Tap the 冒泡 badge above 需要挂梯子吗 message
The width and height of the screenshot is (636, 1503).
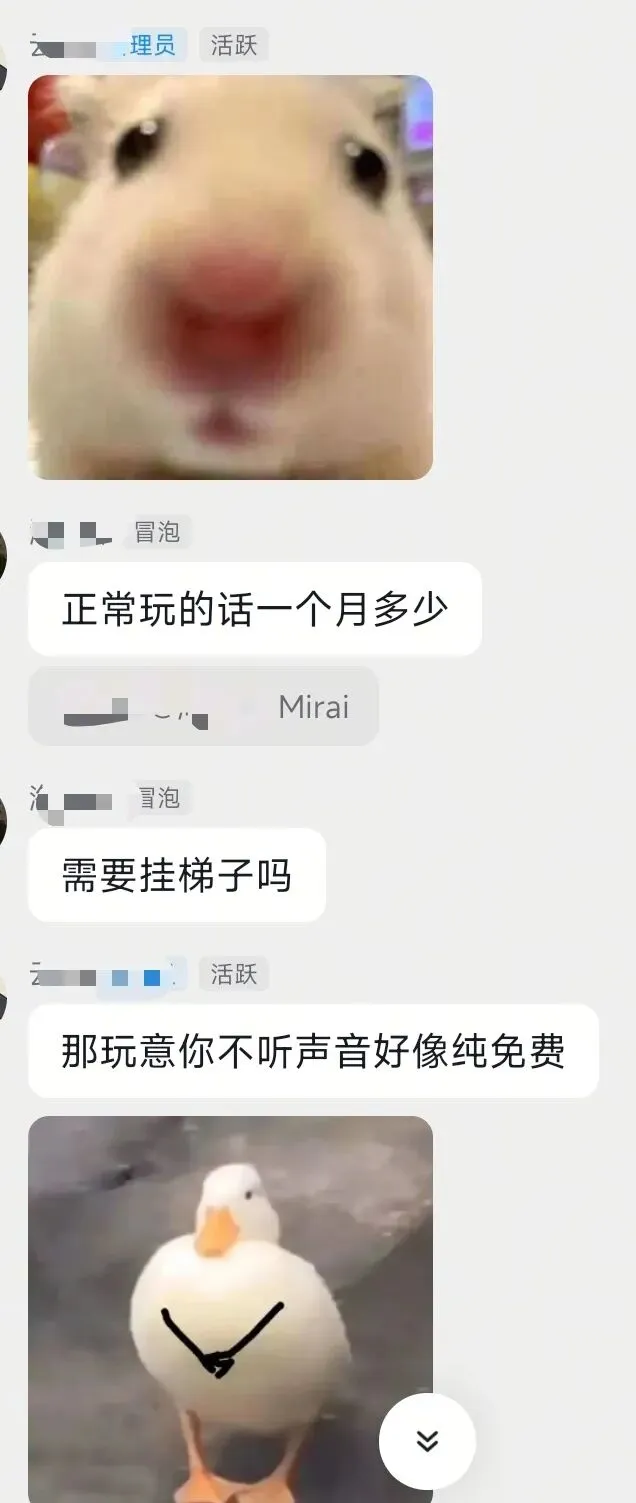pos(157,798)
